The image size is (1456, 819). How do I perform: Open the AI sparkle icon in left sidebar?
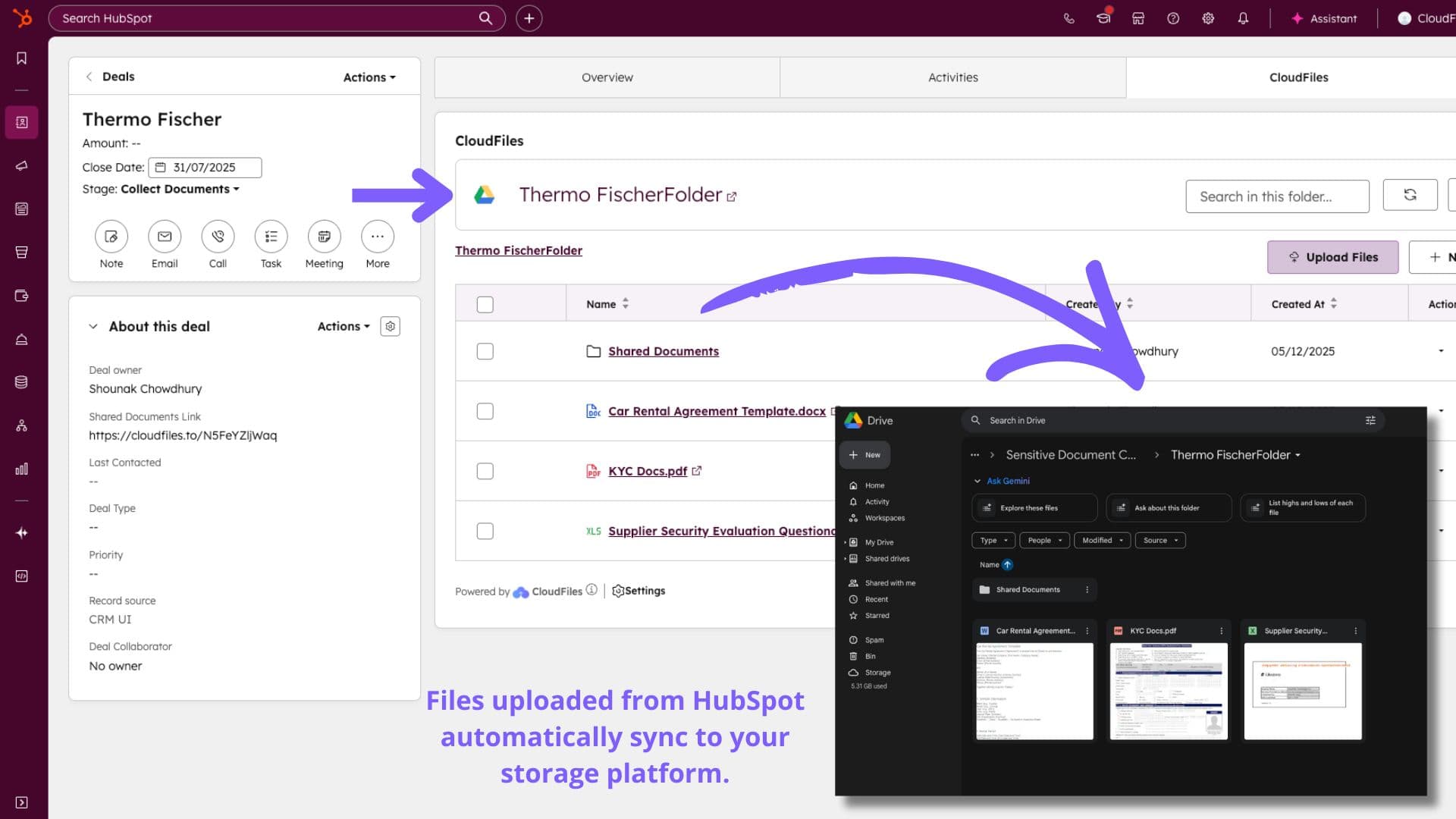(x=21, y=532)
